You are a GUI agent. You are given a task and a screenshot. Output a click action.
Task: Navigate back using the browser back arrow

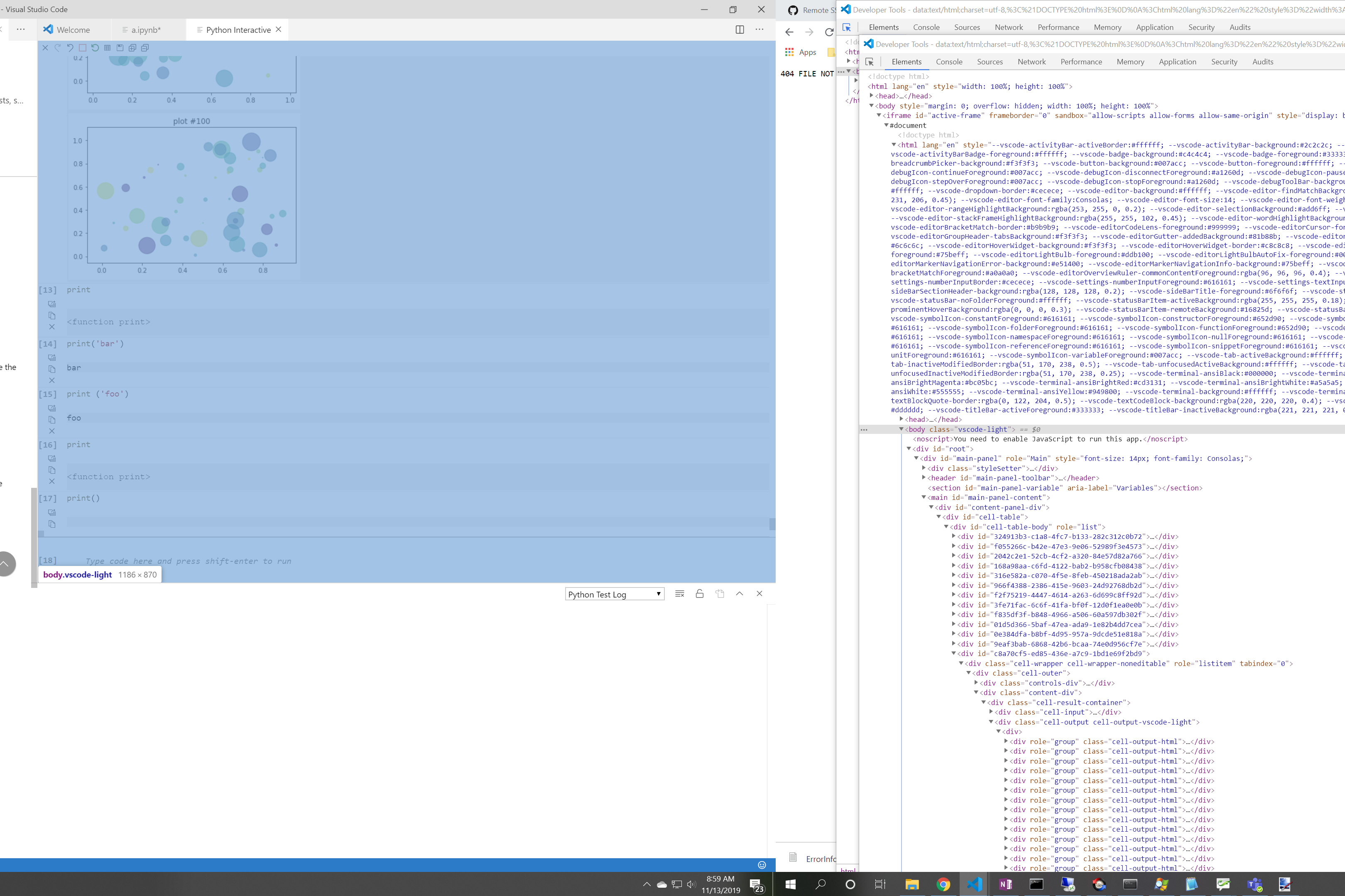(790, 32)
